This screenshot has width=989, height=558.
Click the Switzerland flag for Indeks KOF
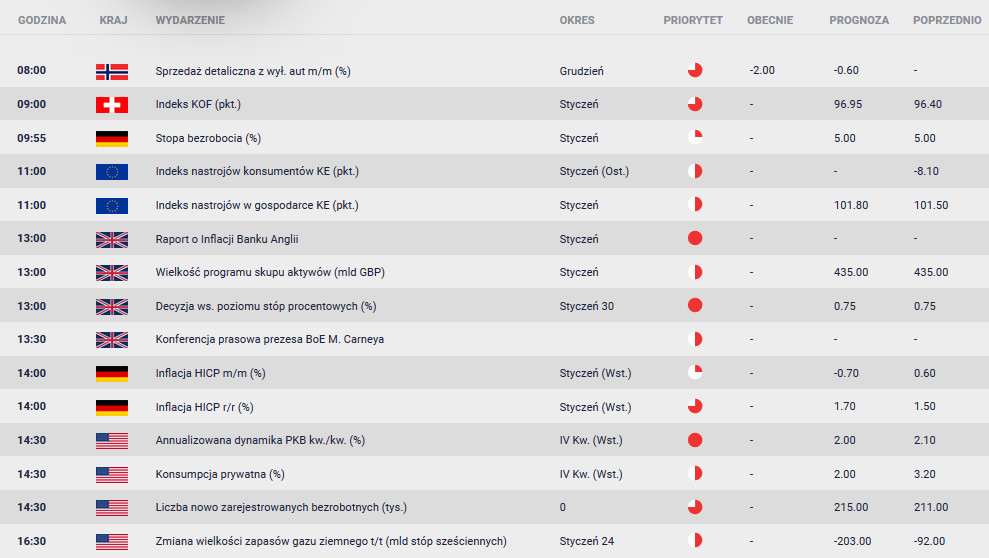pos(112,105)
